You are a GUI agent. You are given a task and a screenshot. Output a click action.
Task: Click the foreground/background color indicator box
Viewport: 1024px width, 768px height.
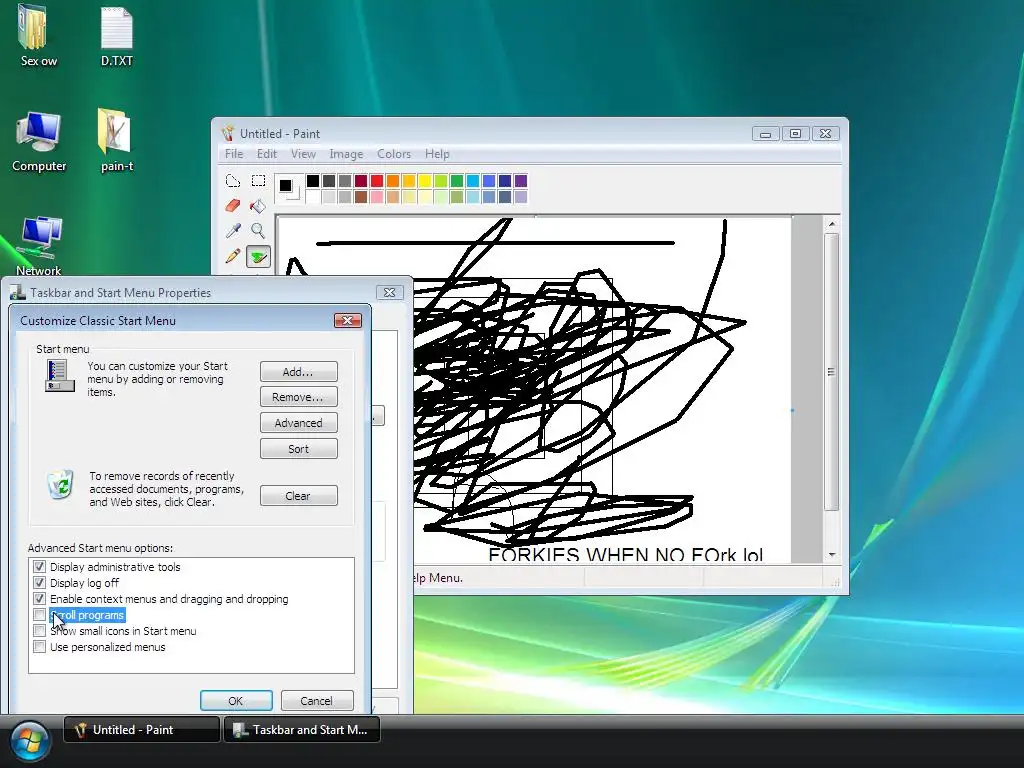tap(288, 187)
